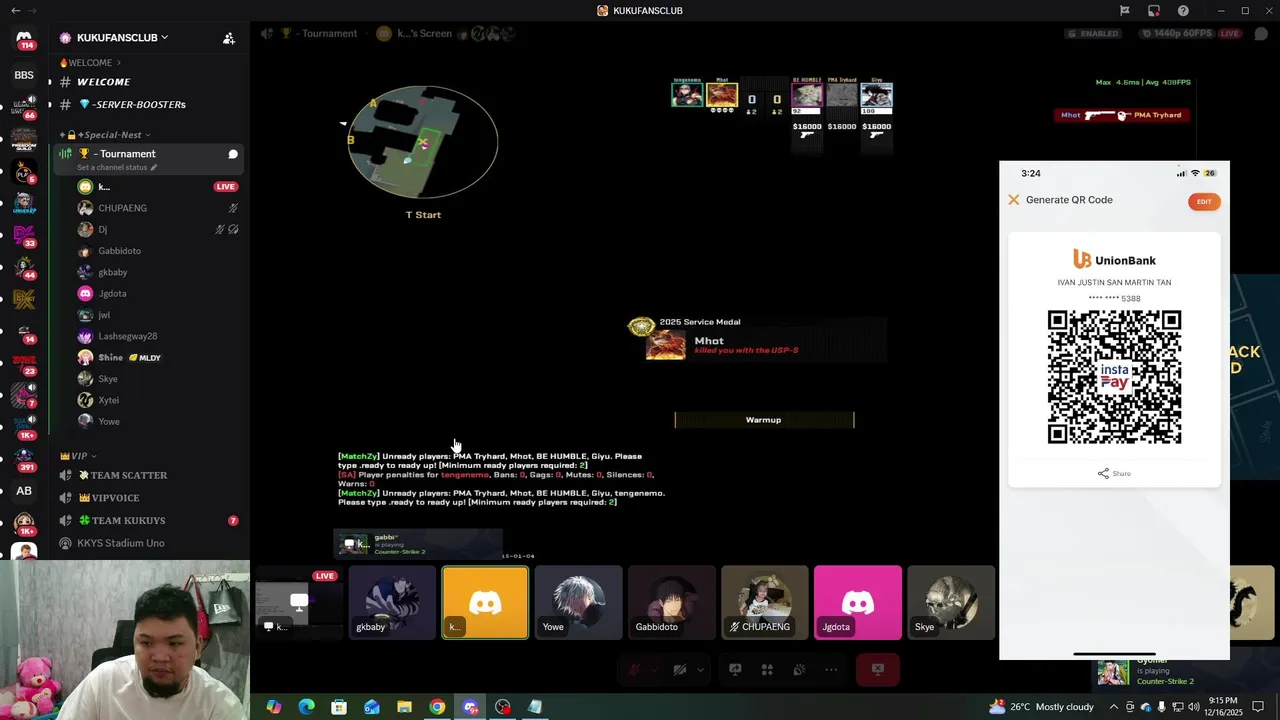Open OBS Studio from the taskbar

pos(502,707)
